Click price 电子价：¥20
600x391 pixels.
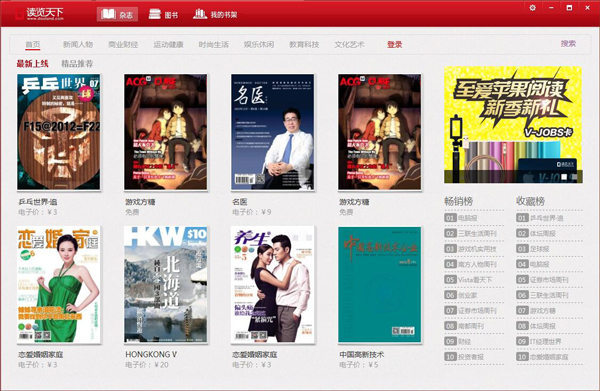(x=147, y=365)
